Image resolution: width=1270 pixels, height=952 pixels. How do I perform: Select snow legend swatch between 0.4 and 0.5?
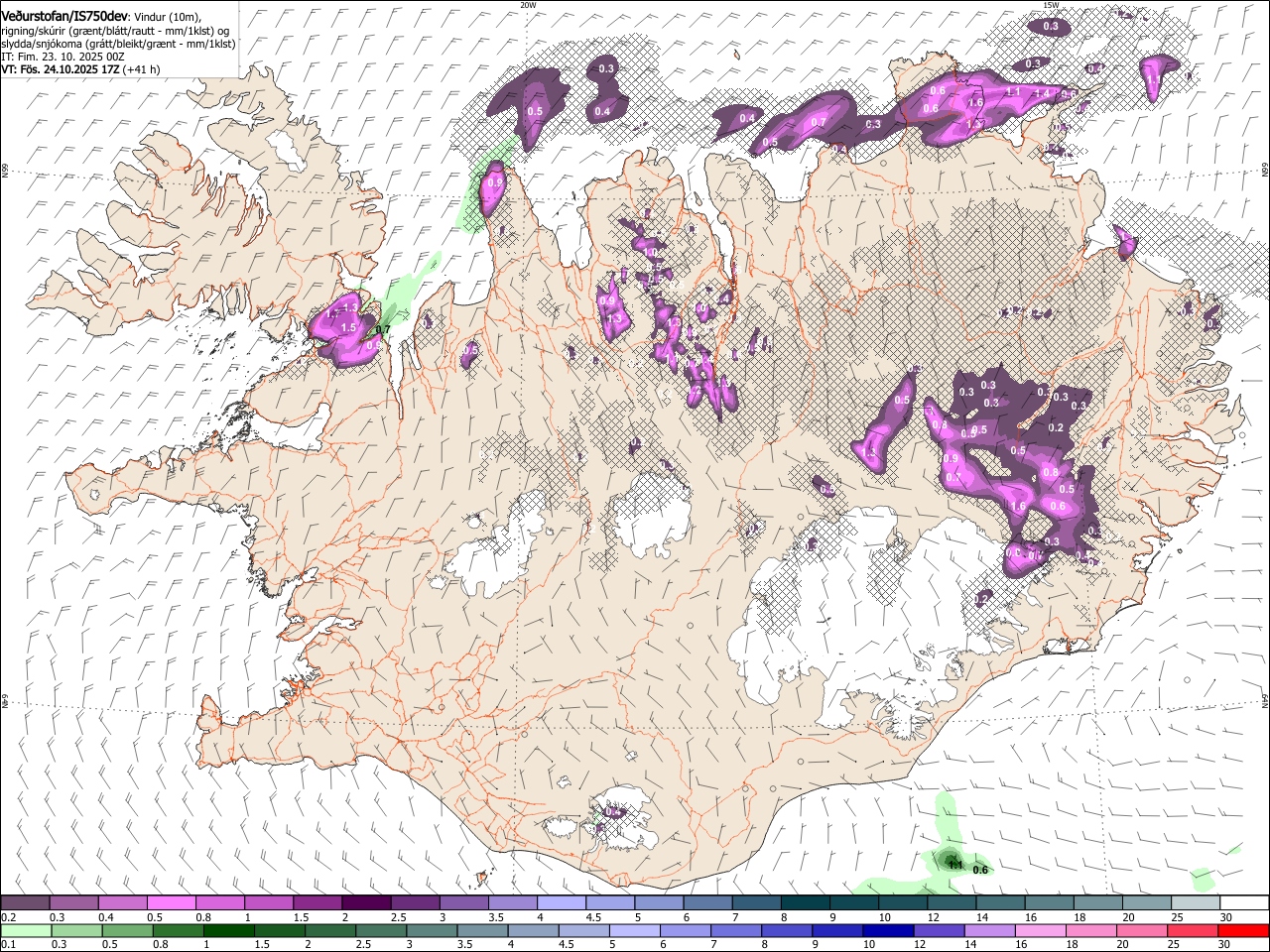122,902
